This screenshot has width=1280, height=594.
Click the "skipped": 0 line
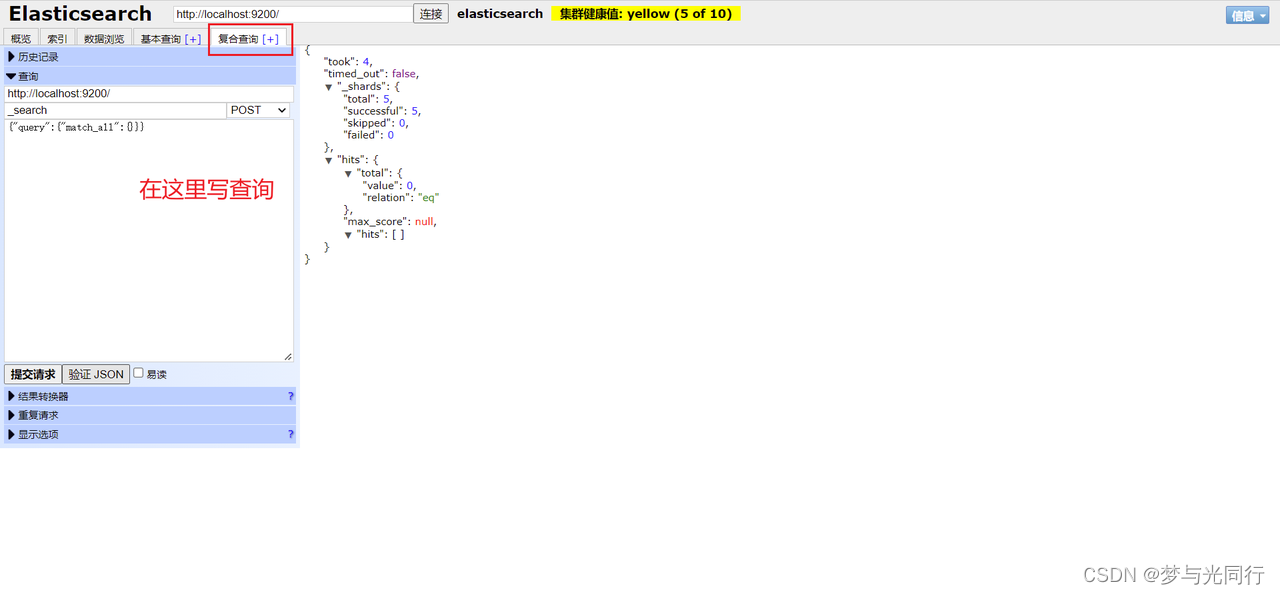[x=376, y=123]
